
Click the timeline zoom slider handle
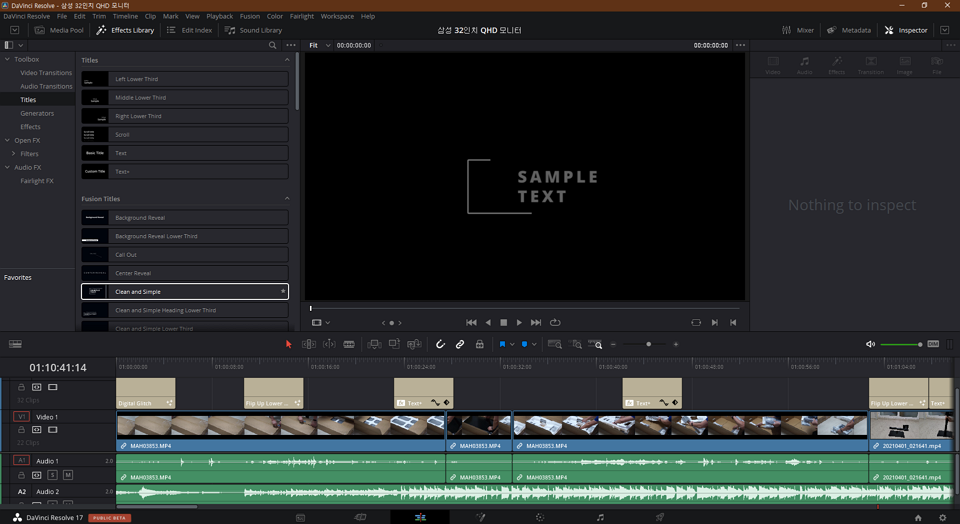click(648, 344)
